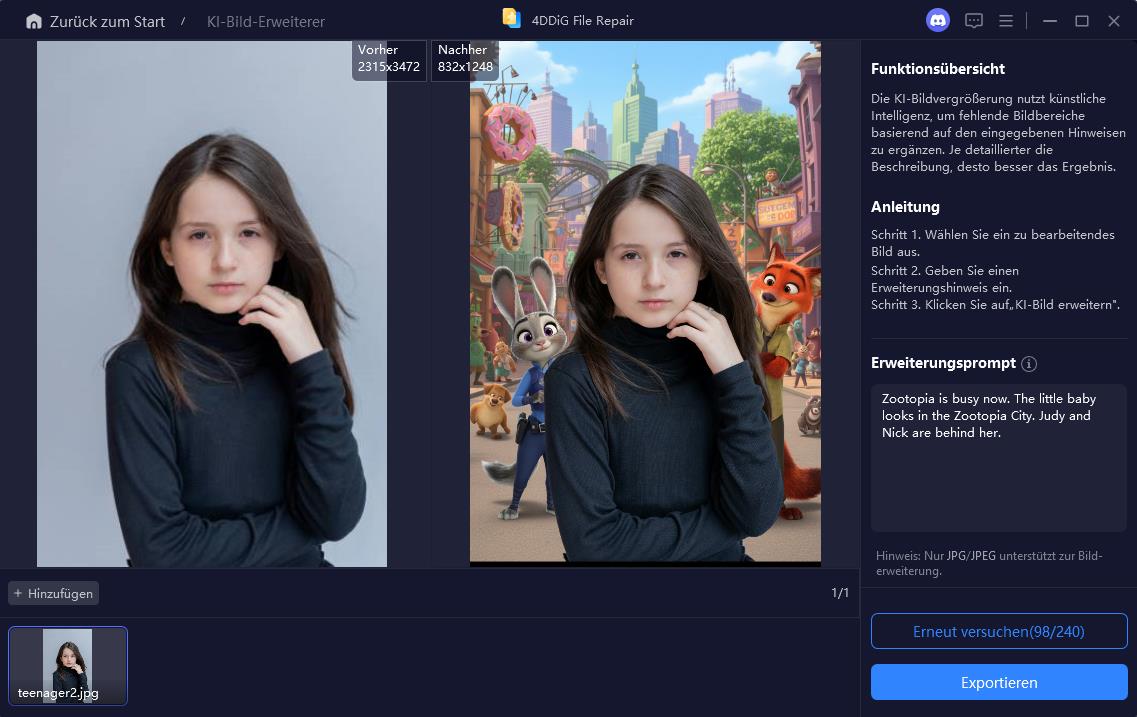Screen dimensions: 1137x717
Task: Click the Exportieren button
Action: pos(999,682)
